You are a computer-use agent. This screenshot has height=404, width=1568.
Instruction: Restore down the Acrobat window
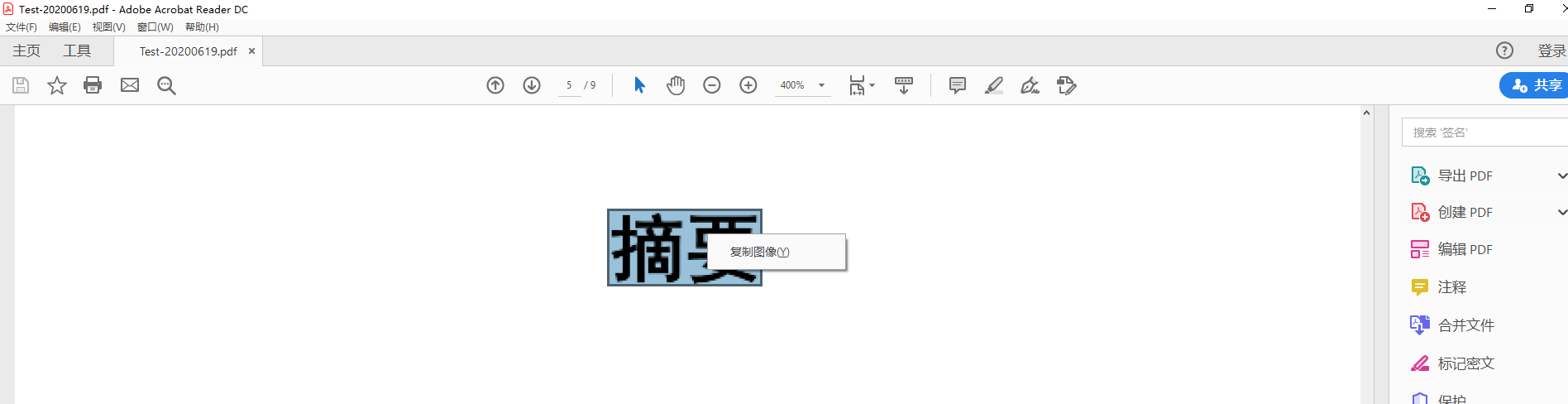[x=1529, y=9]
